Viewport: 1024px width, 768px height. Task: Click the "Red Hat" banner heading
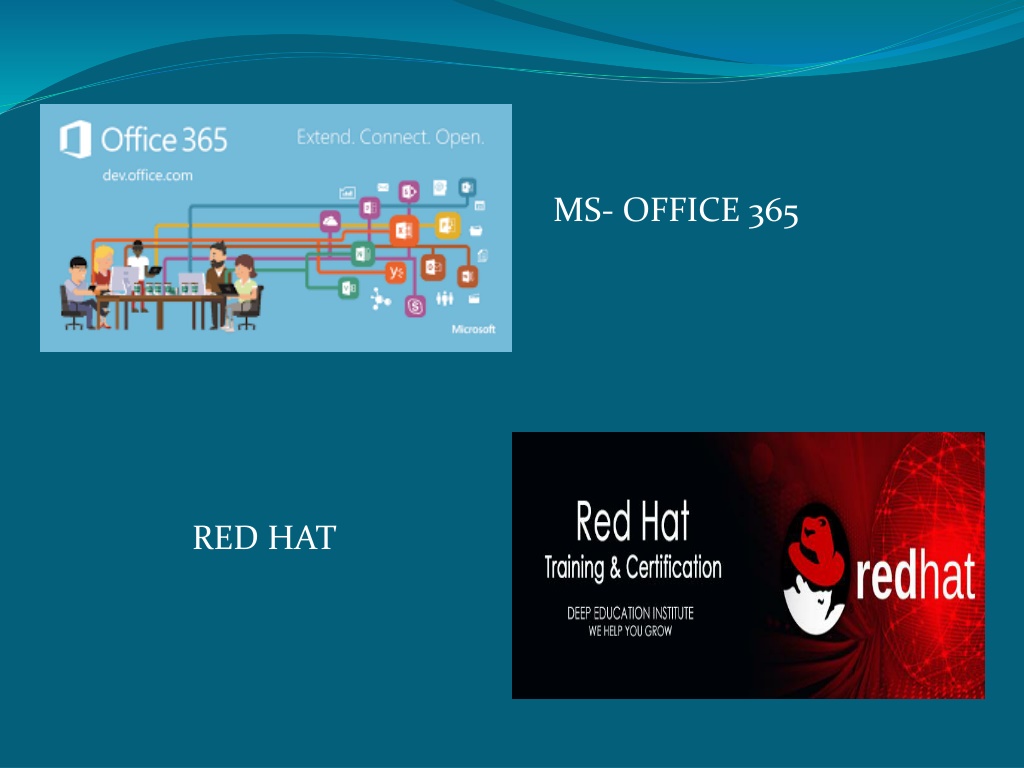click(x=632, y=521)
